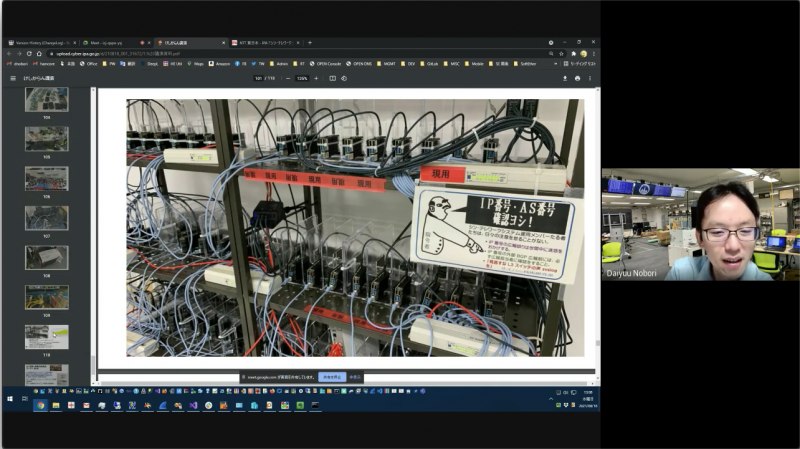Expand the MGMT bookmark folder
Image resolution: width=800 pixels, height=449 pixels.
click(x=386, y=64)
